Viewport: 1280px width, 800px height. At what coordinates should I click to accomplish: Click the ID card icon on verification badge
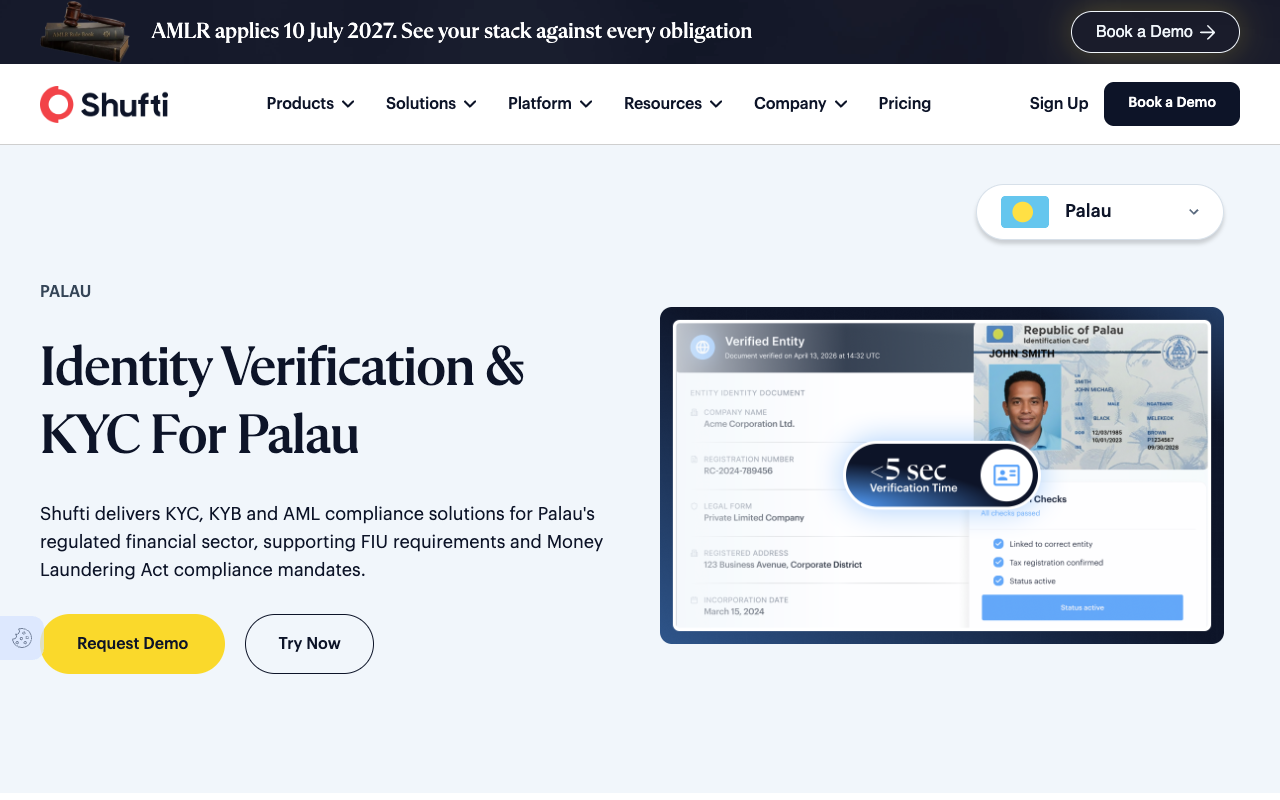1006,476
